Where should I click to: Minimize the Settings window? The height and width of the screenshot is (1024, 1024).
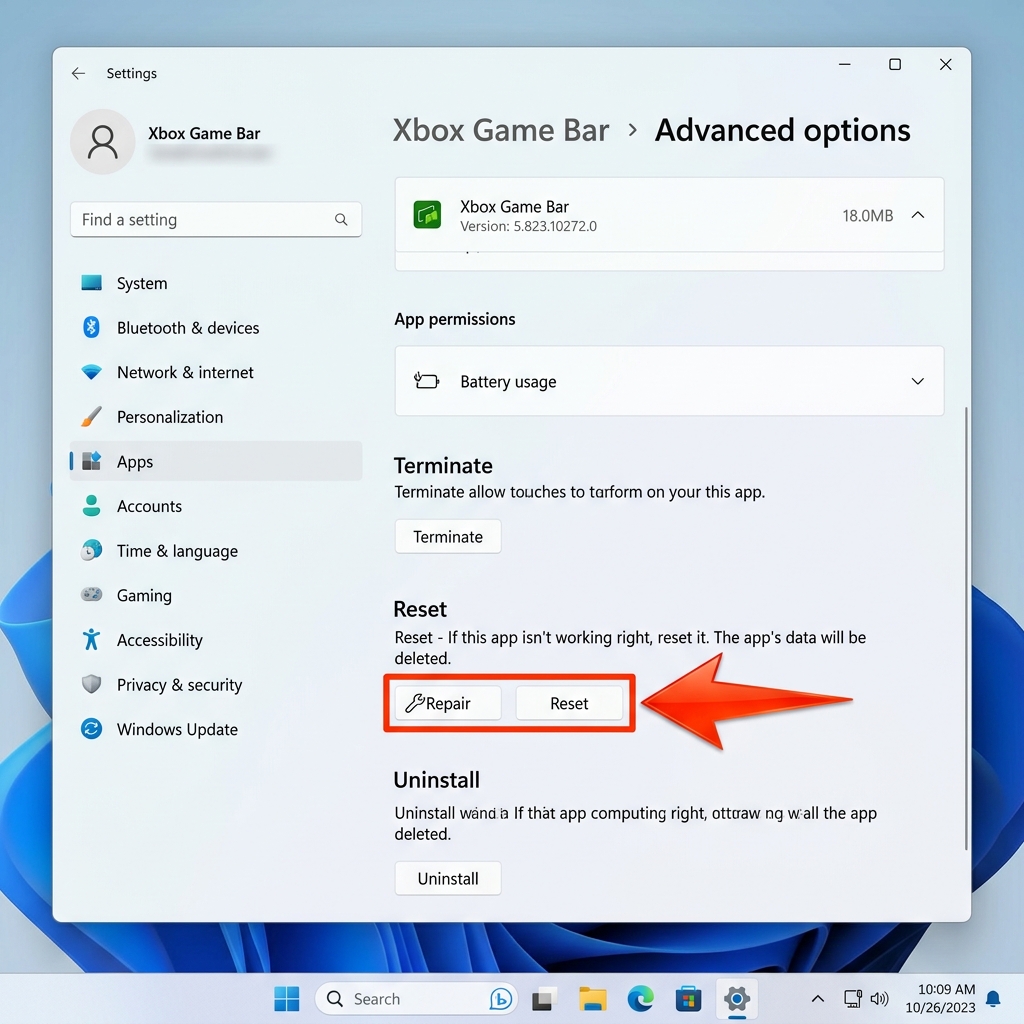click(x=844, y=64)
